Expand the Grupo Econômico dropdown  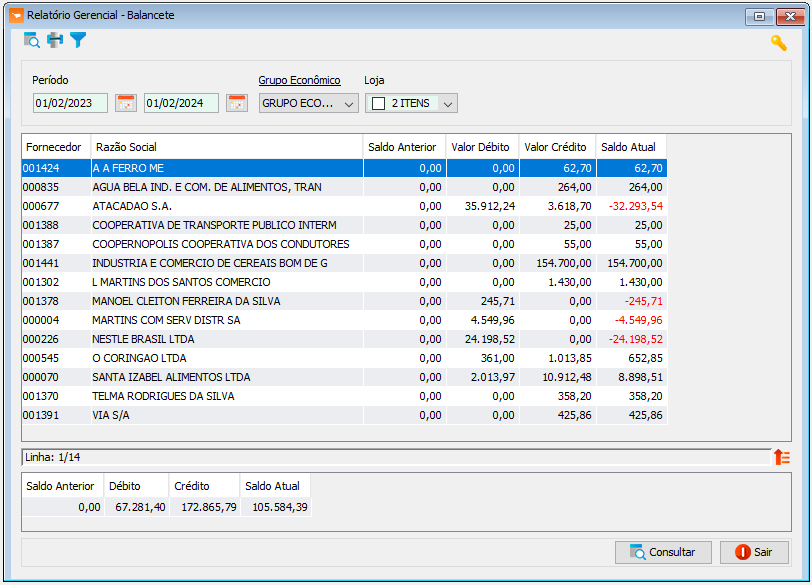[349, 104]
